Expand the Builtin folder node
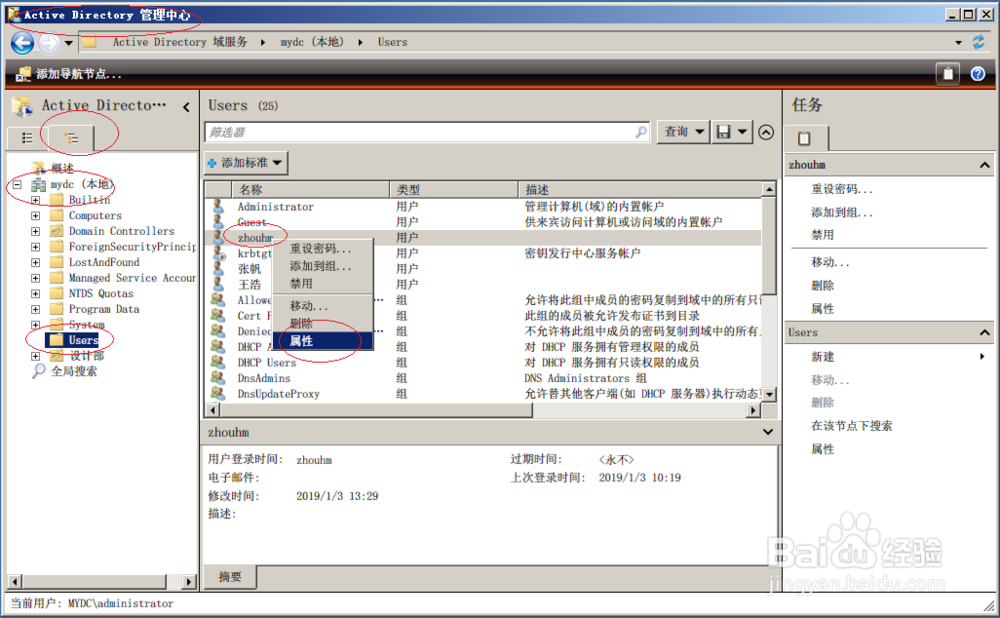Image resolution: width=1000 pixels, height=618 pixels. pos(36,200)
